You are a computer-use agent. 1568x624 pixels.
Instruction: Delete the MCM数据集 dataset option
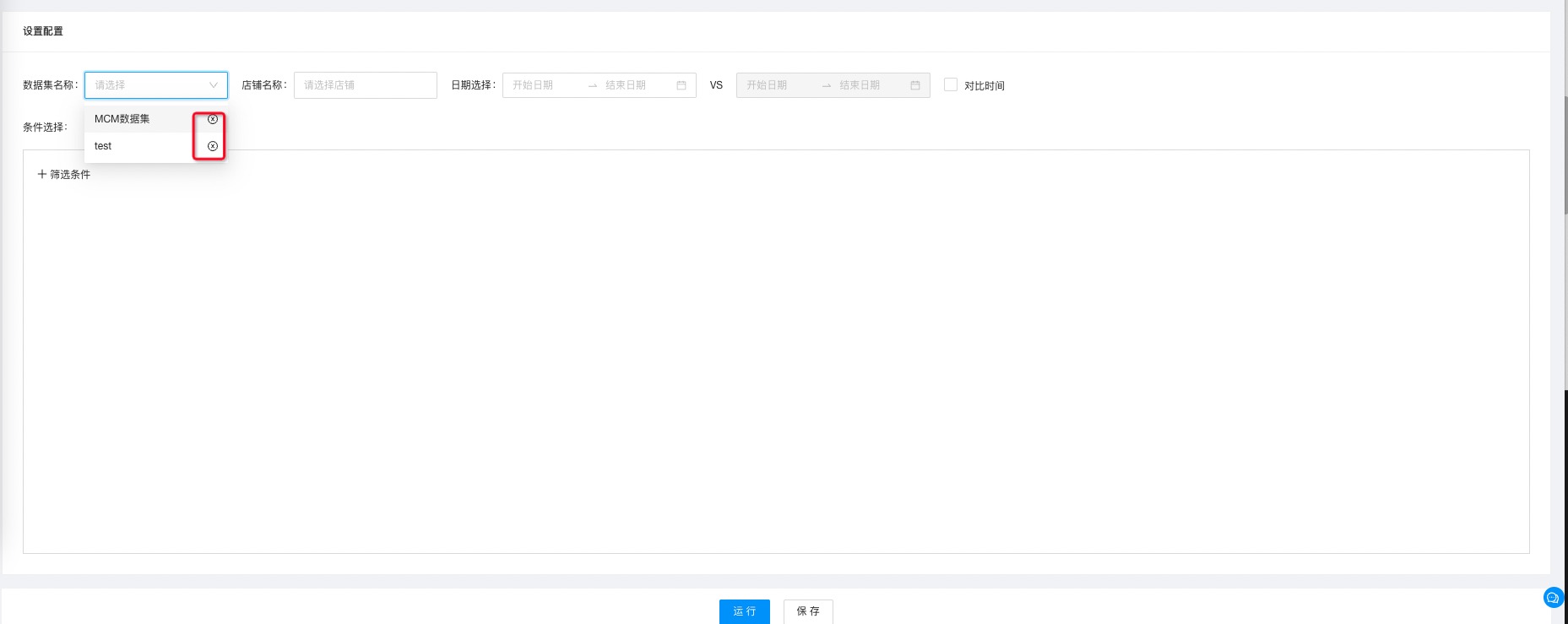pyautogui.click(x=213, y=119)
